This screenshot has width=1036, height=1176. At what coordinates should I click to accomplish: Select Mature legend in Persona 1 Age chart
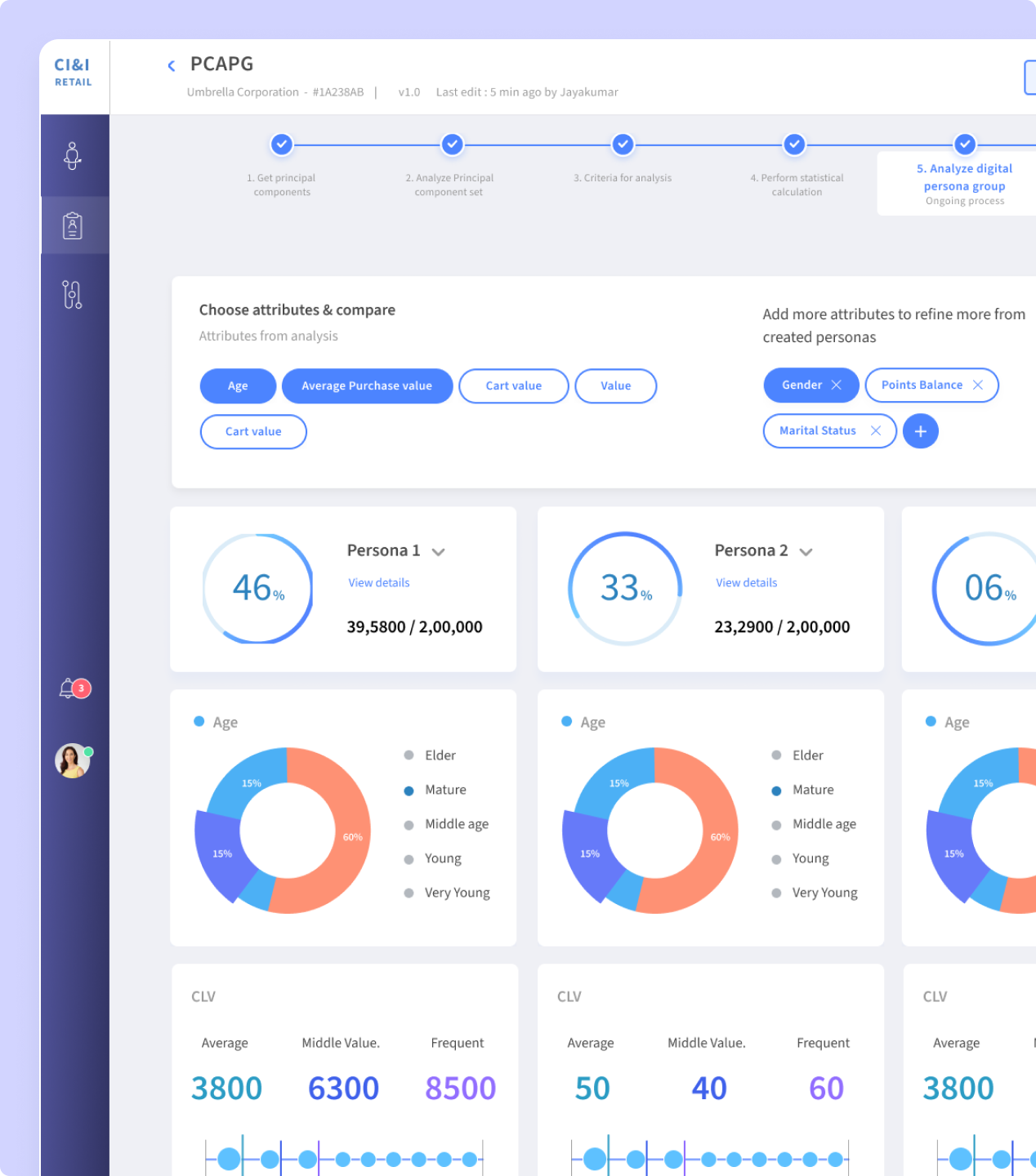(435, 790)
